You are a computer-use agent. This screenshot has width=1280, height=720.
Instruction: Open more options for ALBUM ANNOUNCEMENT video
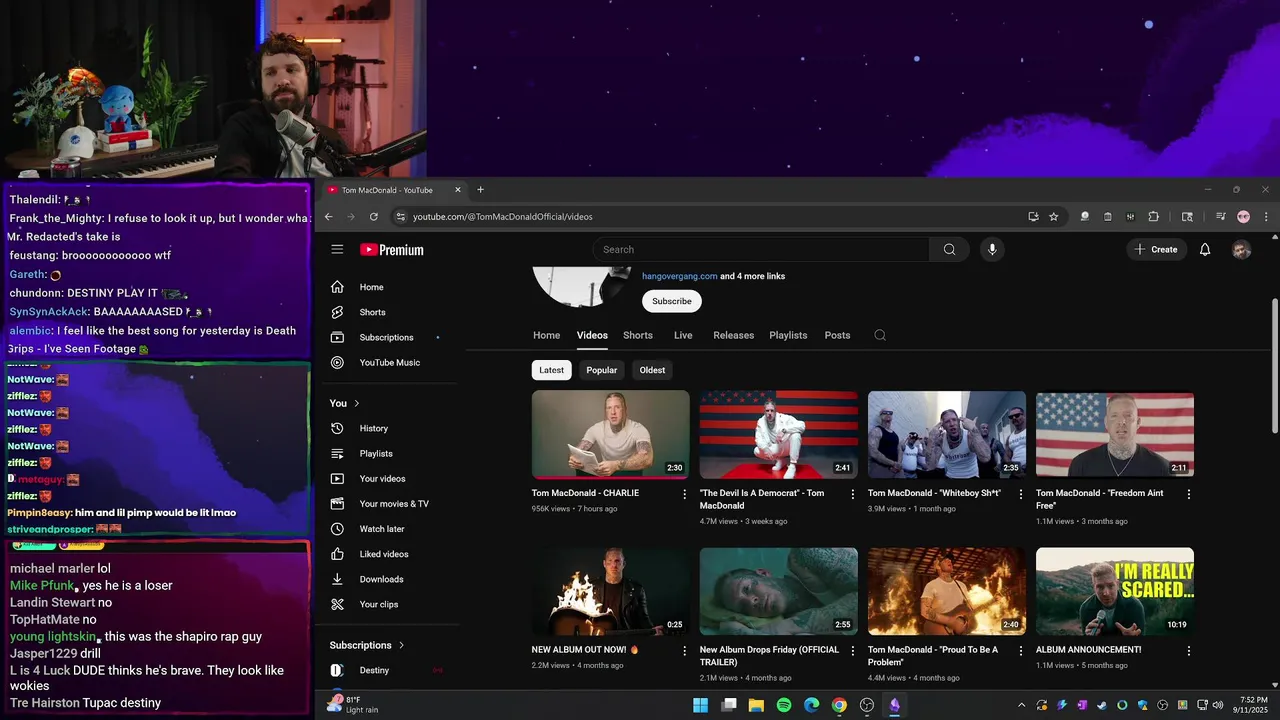click(1188, 650)
